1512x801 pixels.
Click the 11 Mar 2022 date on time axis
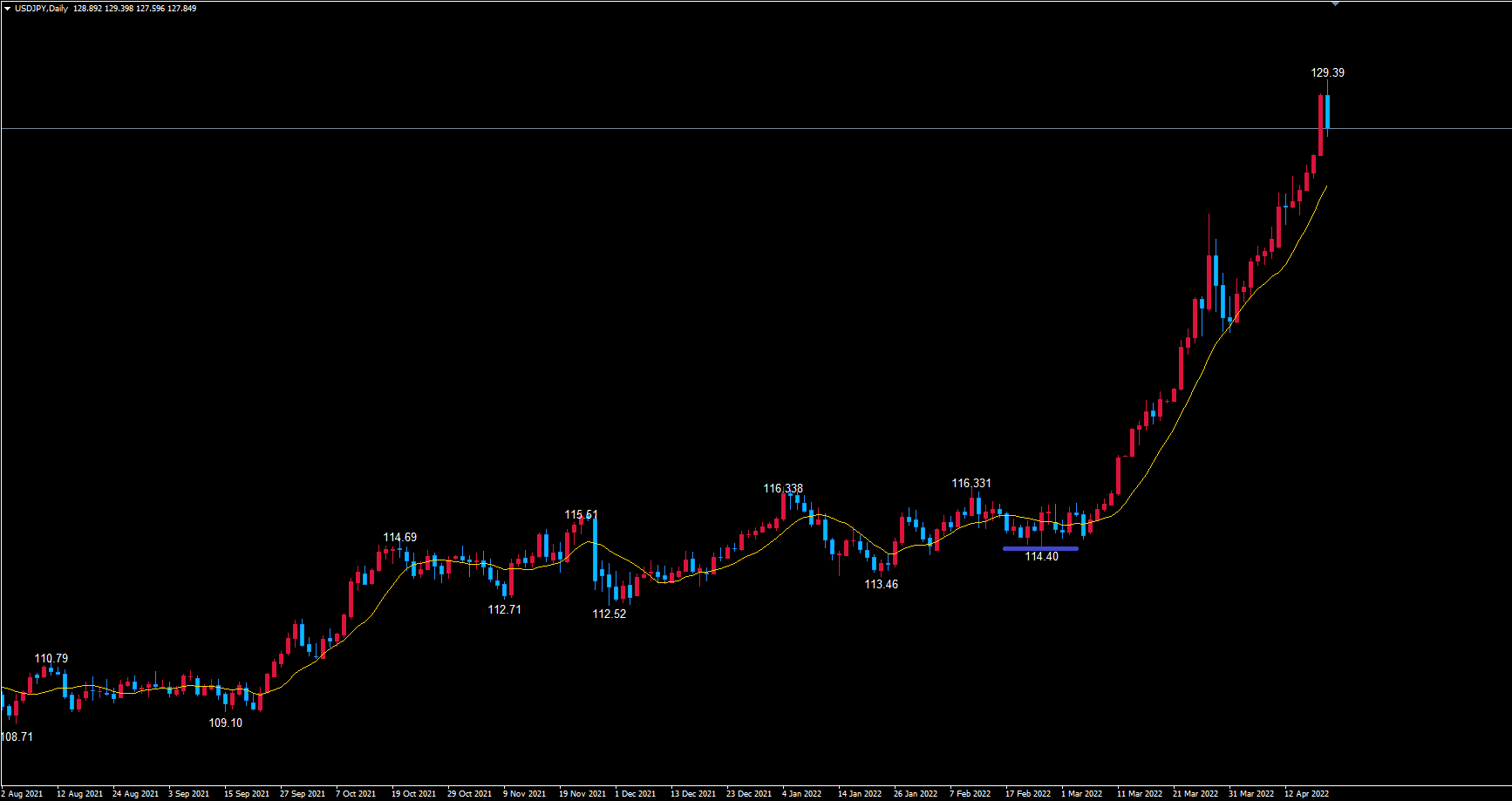(x=1140, y=794)
